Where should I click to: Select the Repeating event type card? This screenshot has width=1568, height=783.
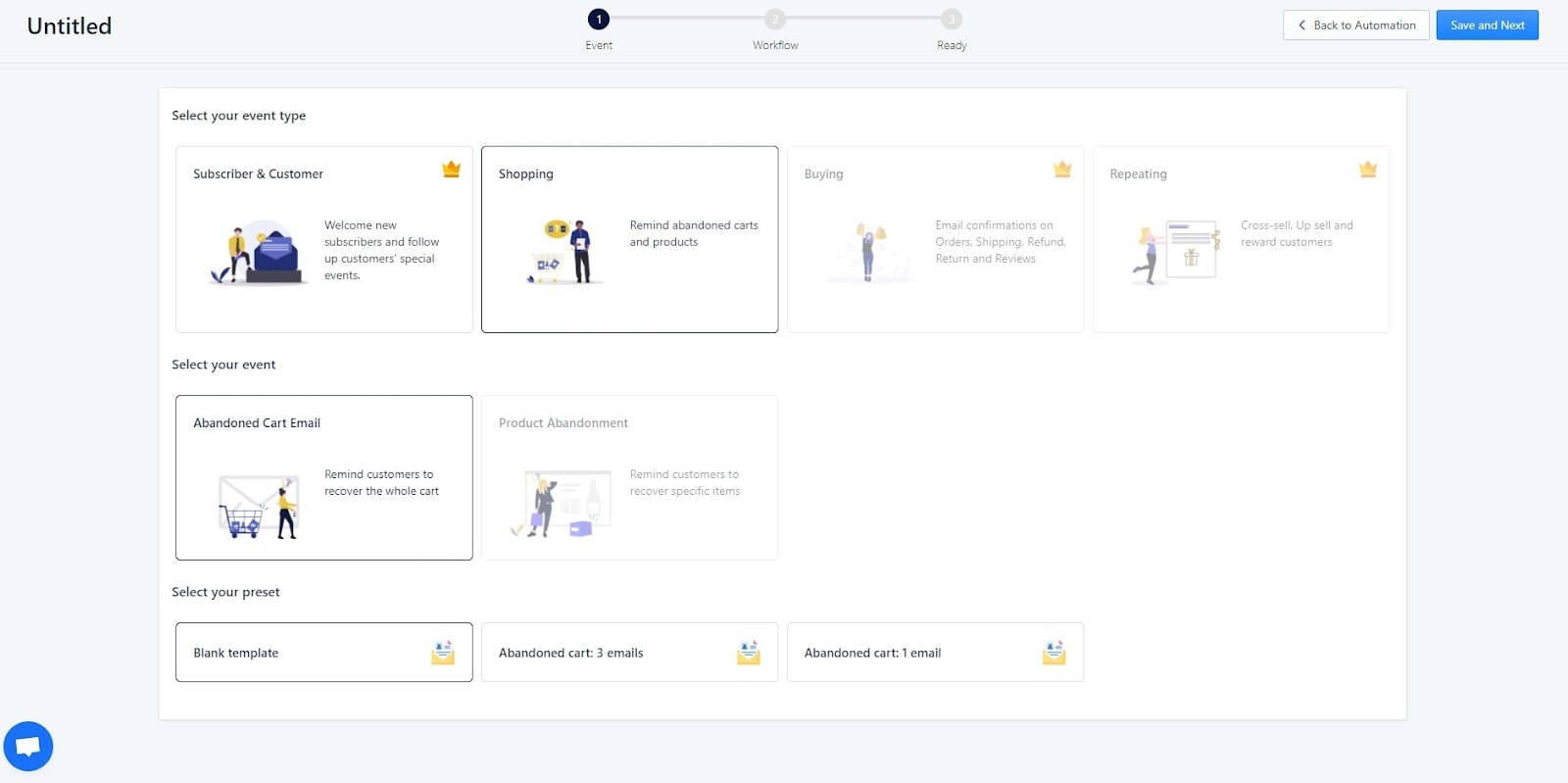click(x=1241, y=239)
